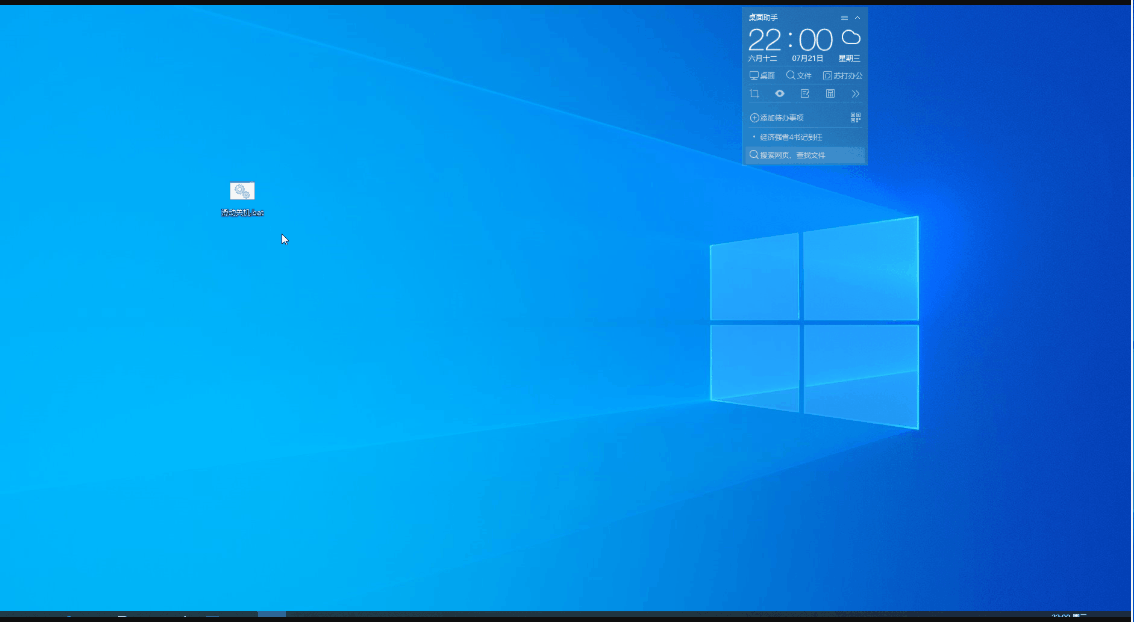Click the 22:00 clock display in the widget
This screenshot has width=1134, height=622.
(790, 40)
